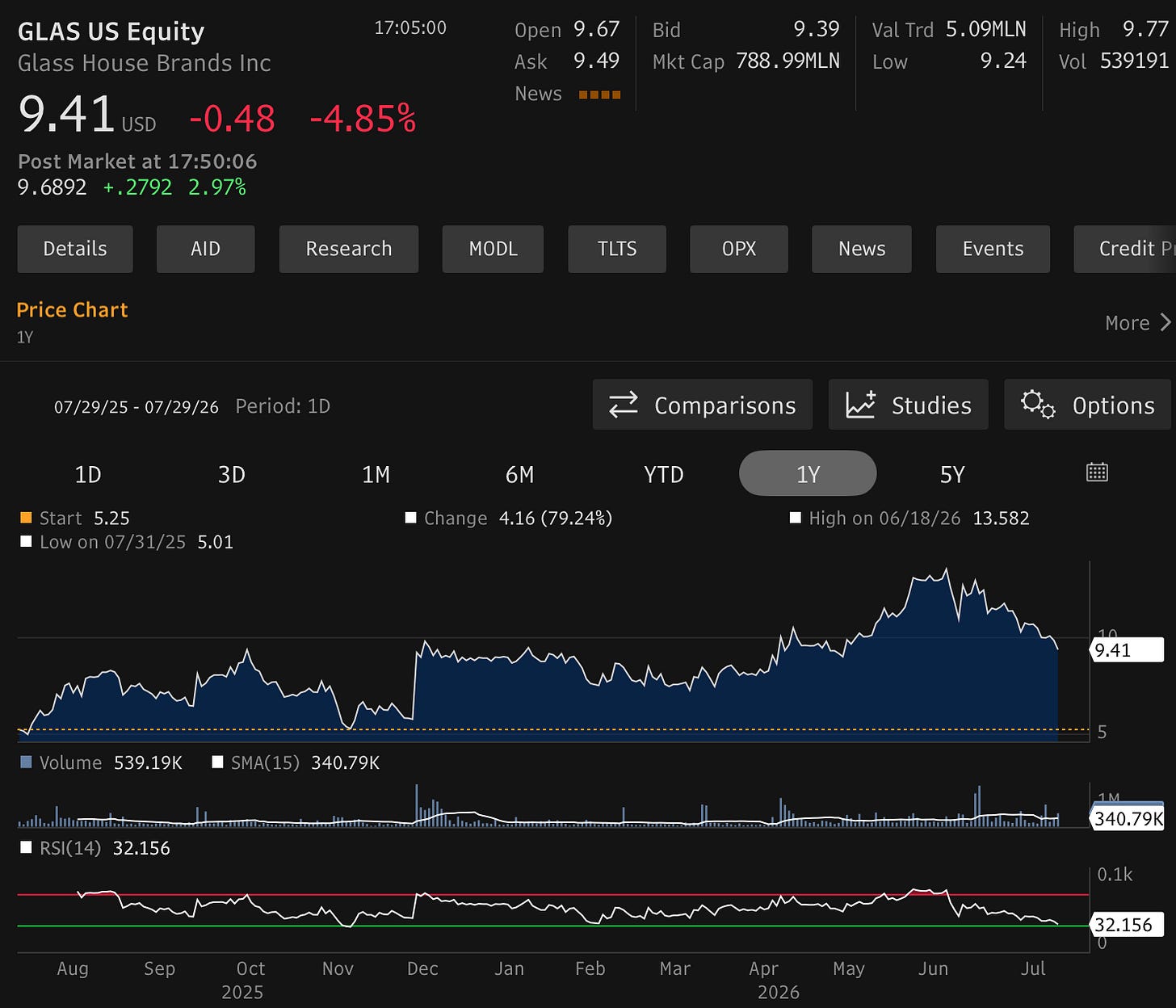The image size is (1176, 1008).
Task: Click the Events button
Action: pos(993,249)
